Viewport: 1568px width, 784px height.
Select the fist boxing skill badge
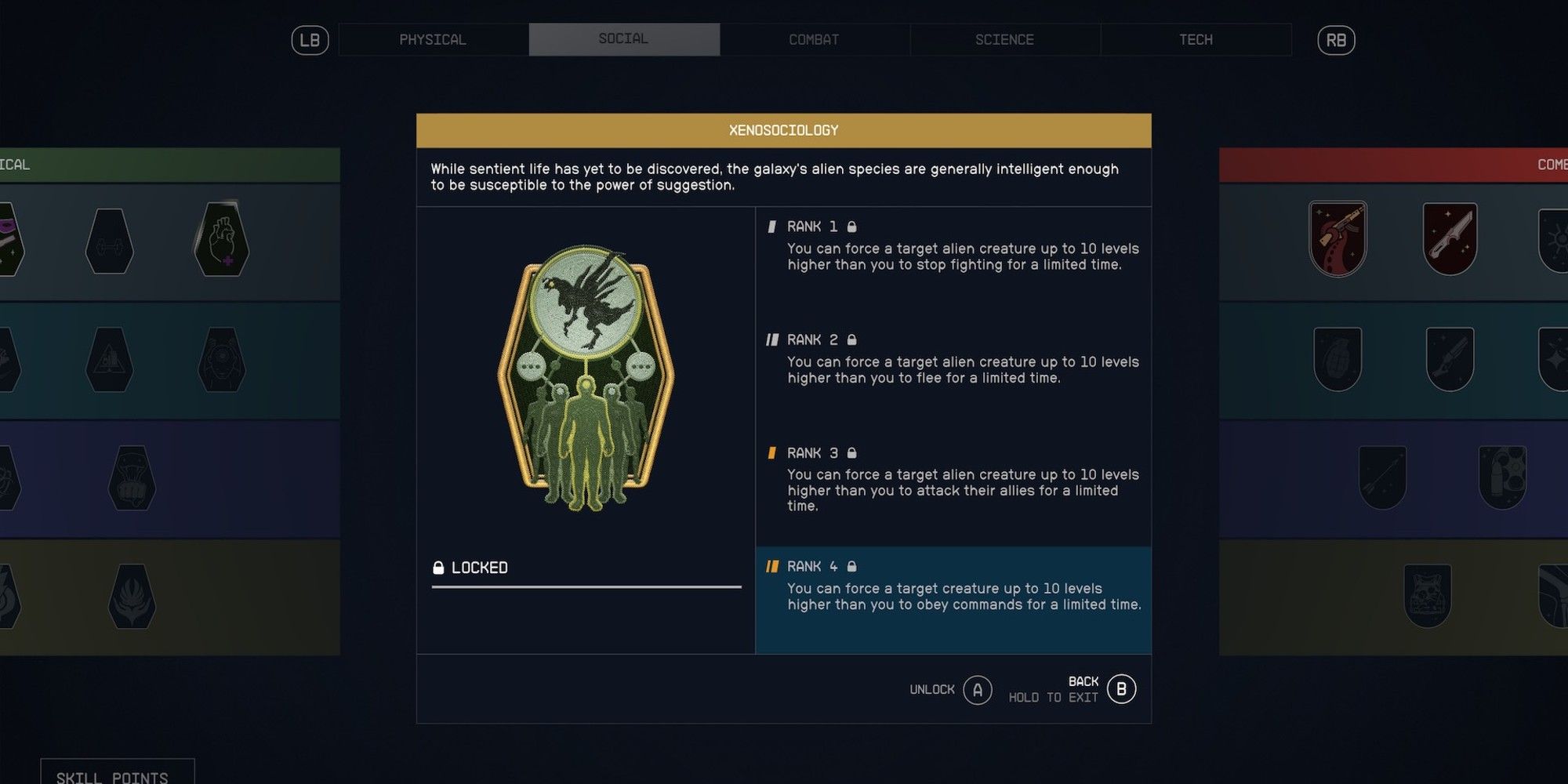pos(132,478)
